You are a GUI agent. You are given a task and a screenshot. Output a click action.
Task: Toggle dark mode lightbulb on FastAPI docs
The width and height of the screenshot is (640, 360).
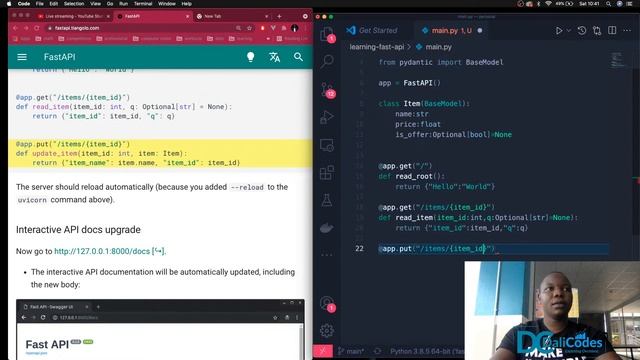[251, 57]
